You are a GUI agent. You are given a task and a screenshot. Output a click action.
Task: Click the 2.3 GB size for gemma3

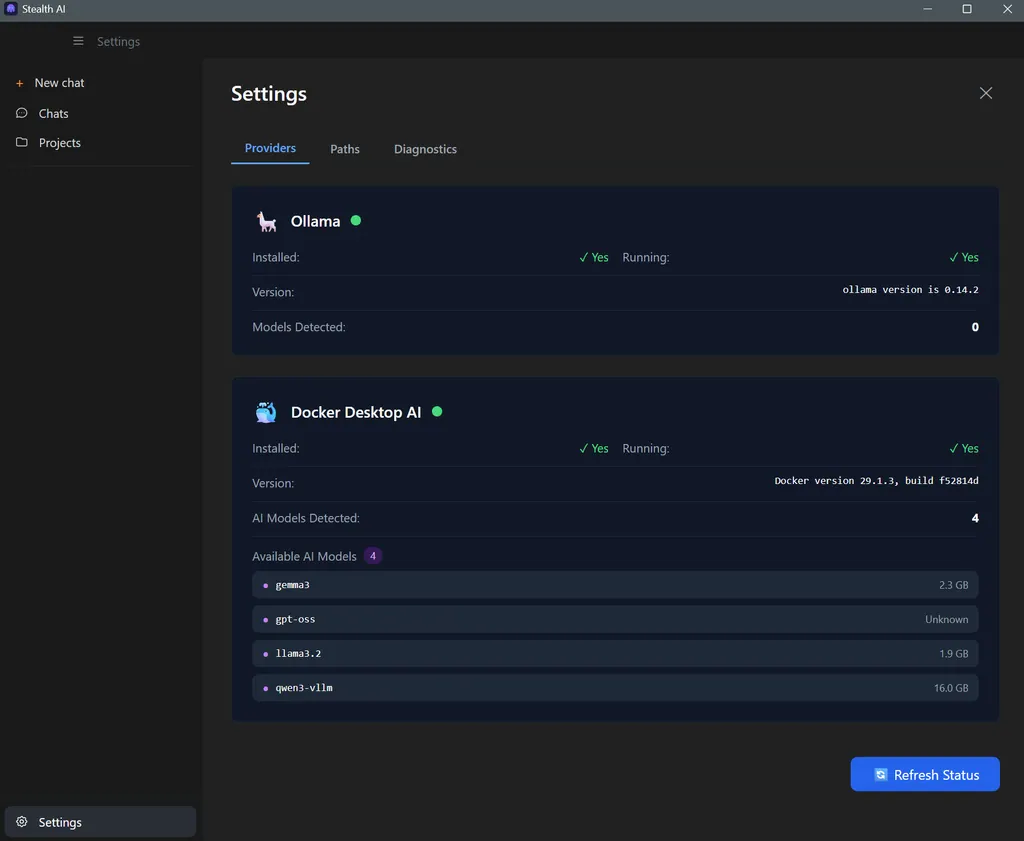click(x=953, y=585)
